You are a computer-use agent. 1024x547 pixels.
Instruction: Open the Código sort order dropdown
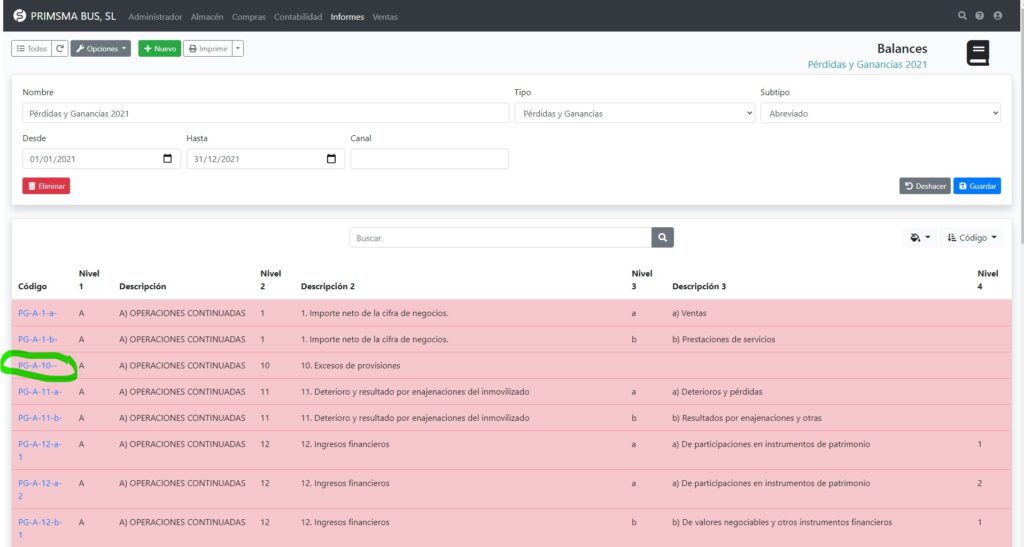[972, 238]
